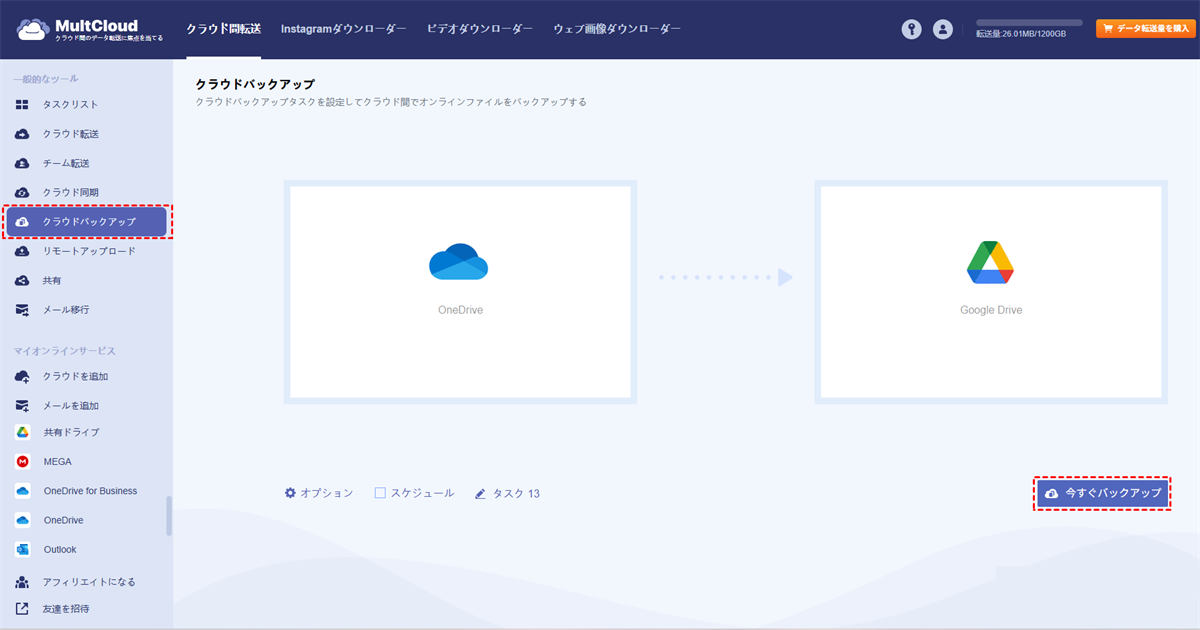Click the オプション gear icon

click(x=290, y=493)
